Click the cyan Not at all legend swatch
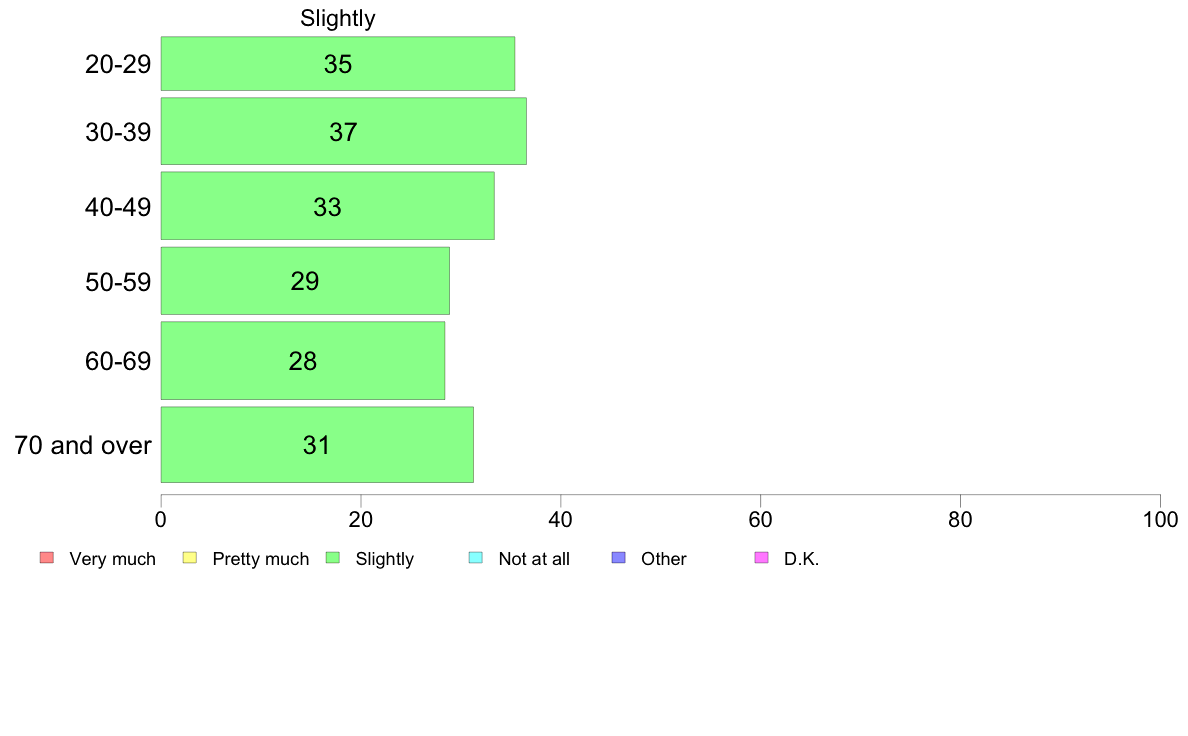This screenshot has width=1188, height=736. point(476,558)
